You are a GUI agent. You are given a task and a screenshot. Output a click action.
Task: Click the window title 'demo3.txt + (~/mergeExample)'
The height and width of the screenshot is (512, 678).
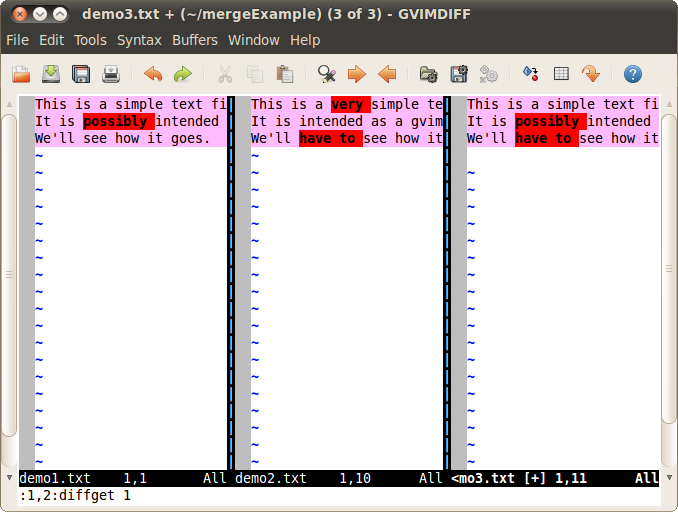click(202, 14)
